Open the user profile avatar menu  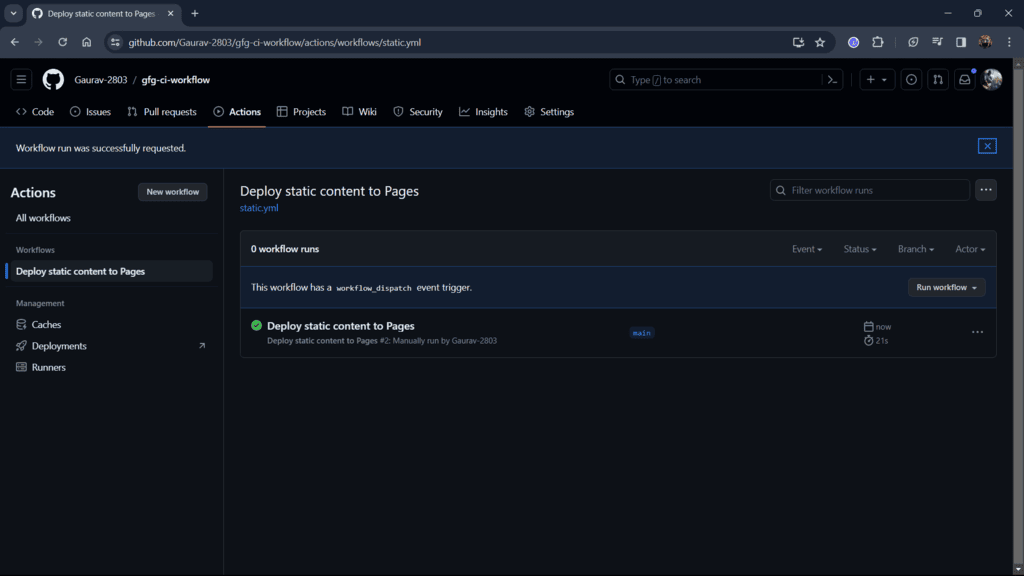point(991,80)
